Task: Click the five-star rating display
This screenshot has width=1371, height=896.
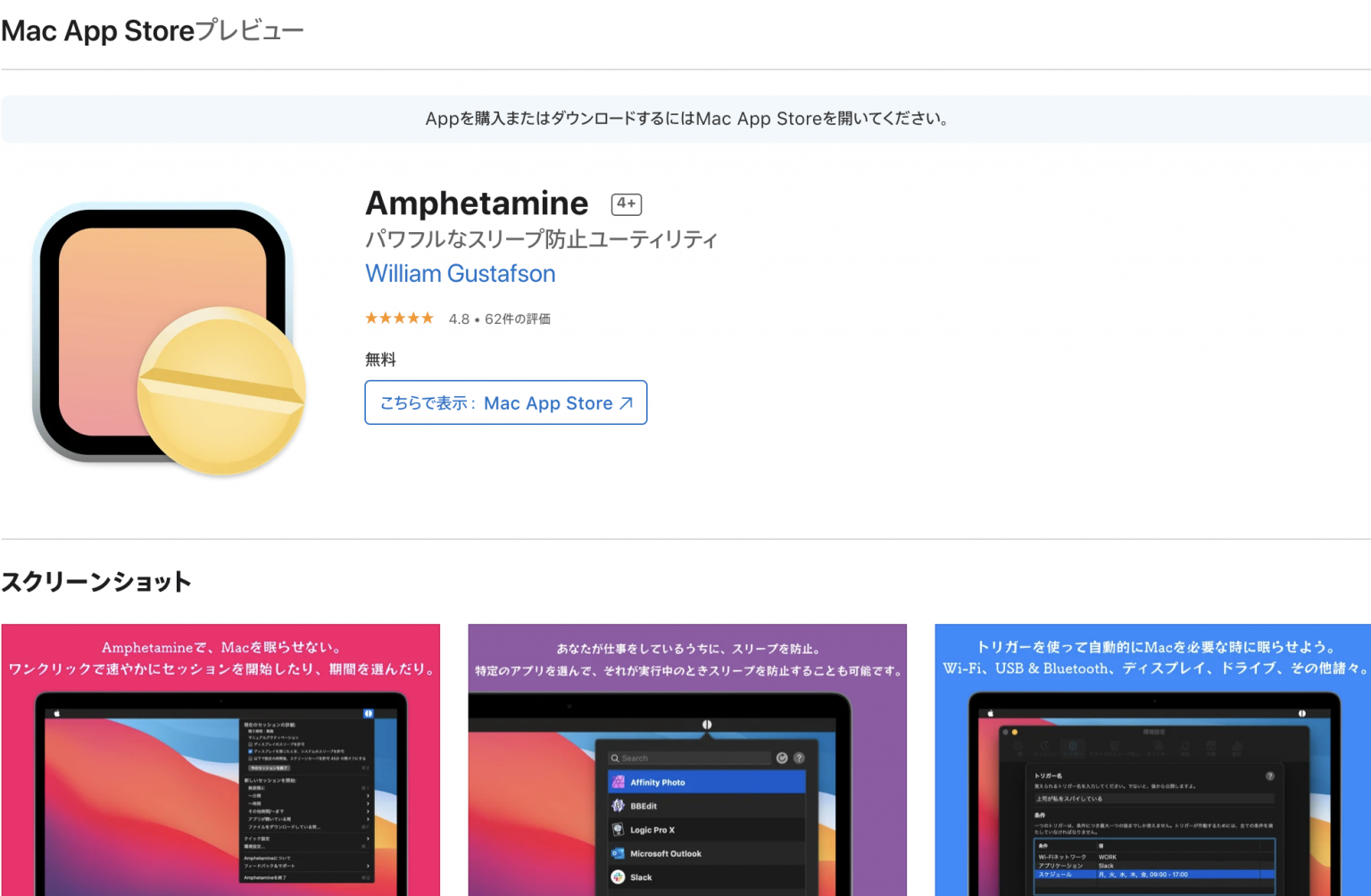Action: (x=399, y=318)
